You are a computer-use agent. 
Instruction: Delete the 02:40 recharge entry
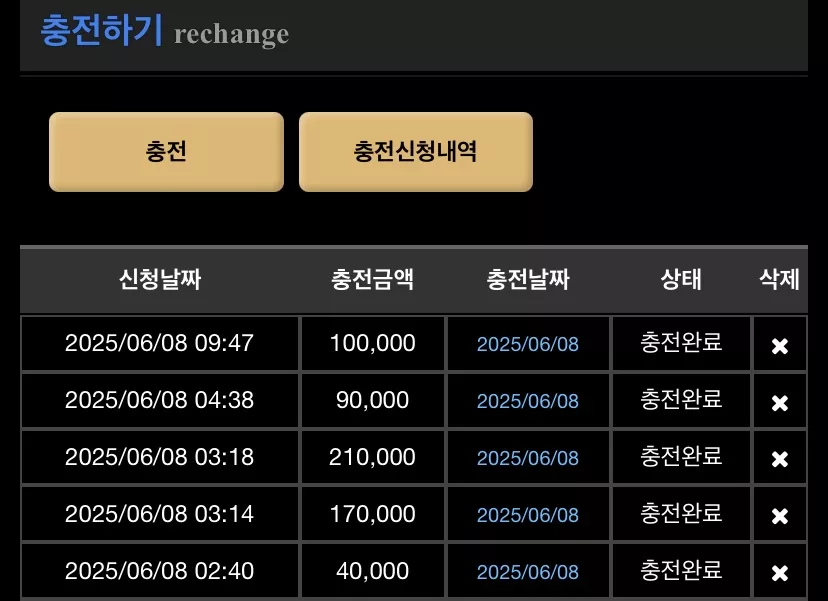point(779,573)
